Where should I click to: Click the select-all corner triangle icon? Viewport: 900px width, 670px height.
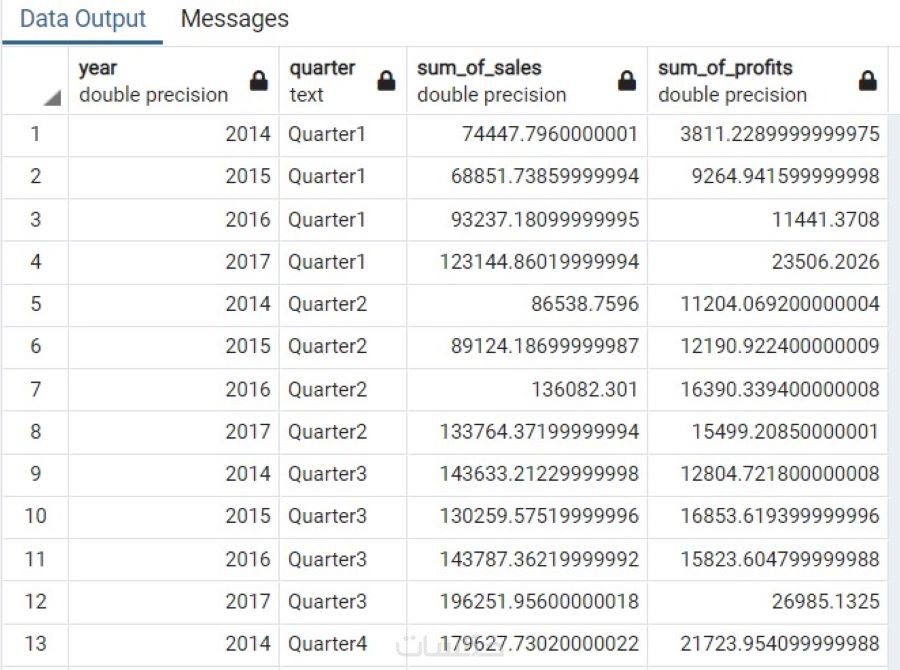click(52, 98)
